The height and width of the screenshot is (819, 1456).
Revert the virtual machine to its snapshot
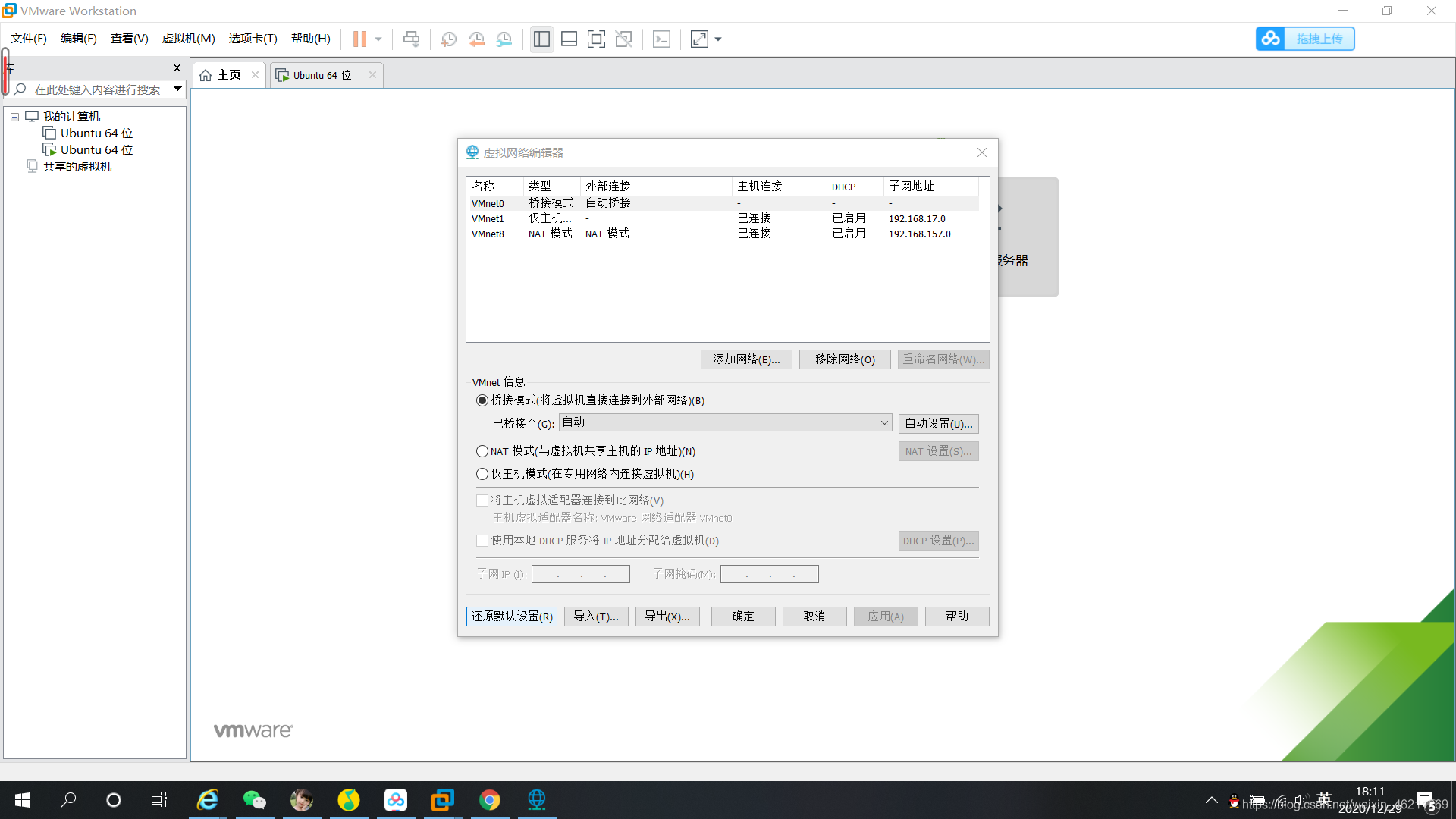click(477, 39)
